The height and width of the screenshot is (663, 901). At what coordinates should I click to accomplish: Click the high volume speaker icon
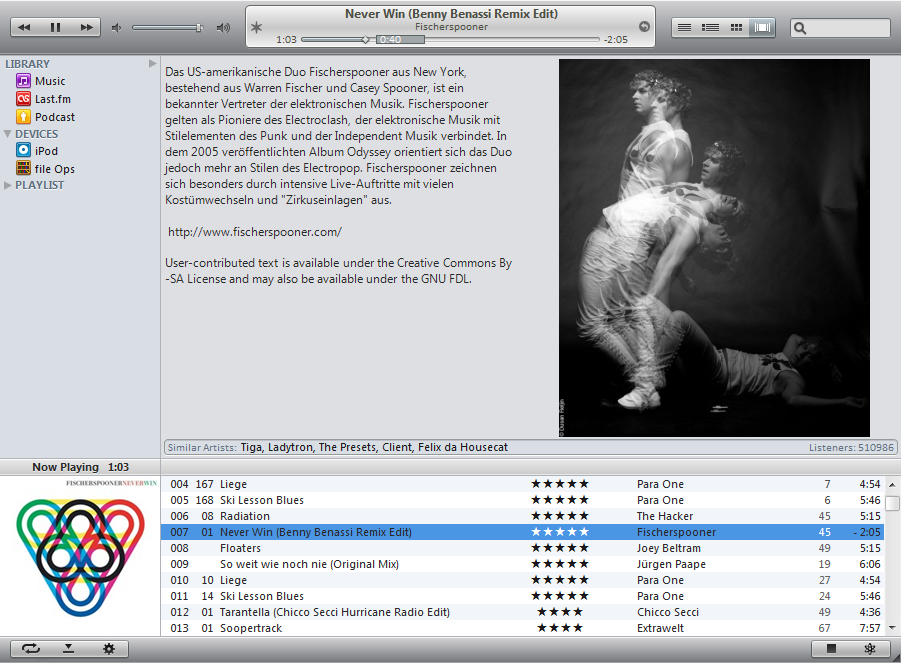coord(223,28)
